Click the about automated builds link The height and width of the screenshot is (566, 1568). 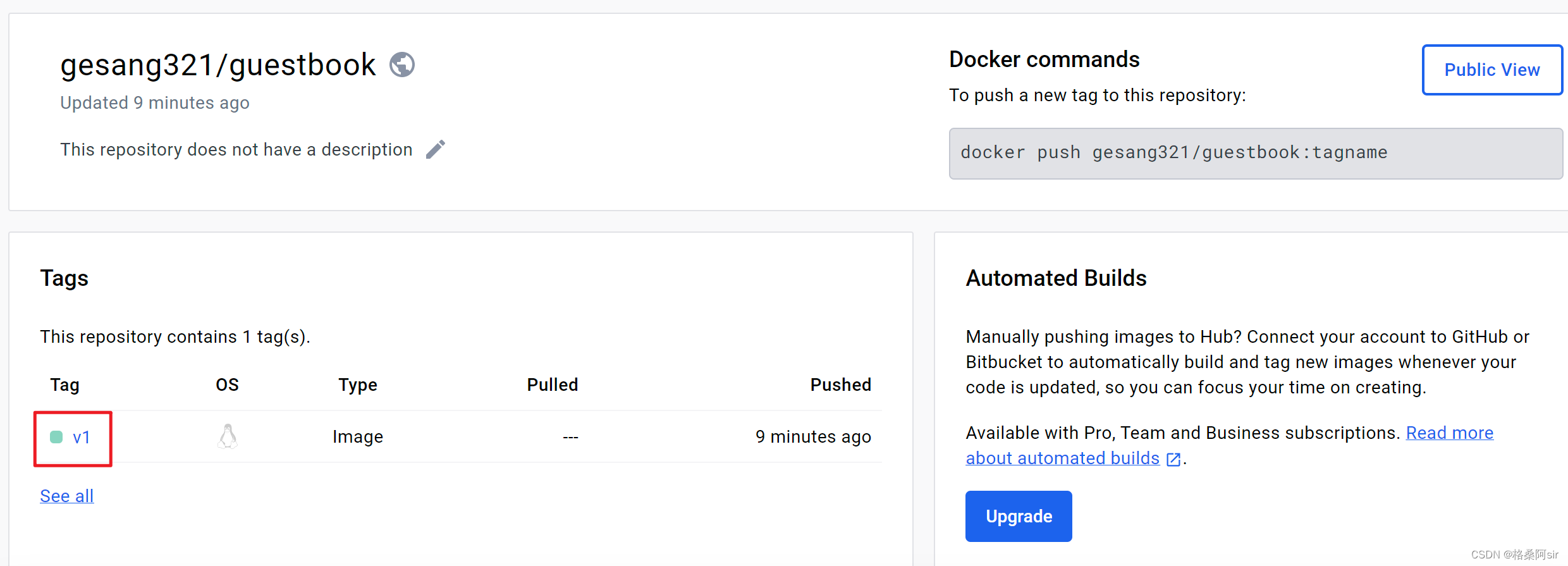coord(1062,458)
